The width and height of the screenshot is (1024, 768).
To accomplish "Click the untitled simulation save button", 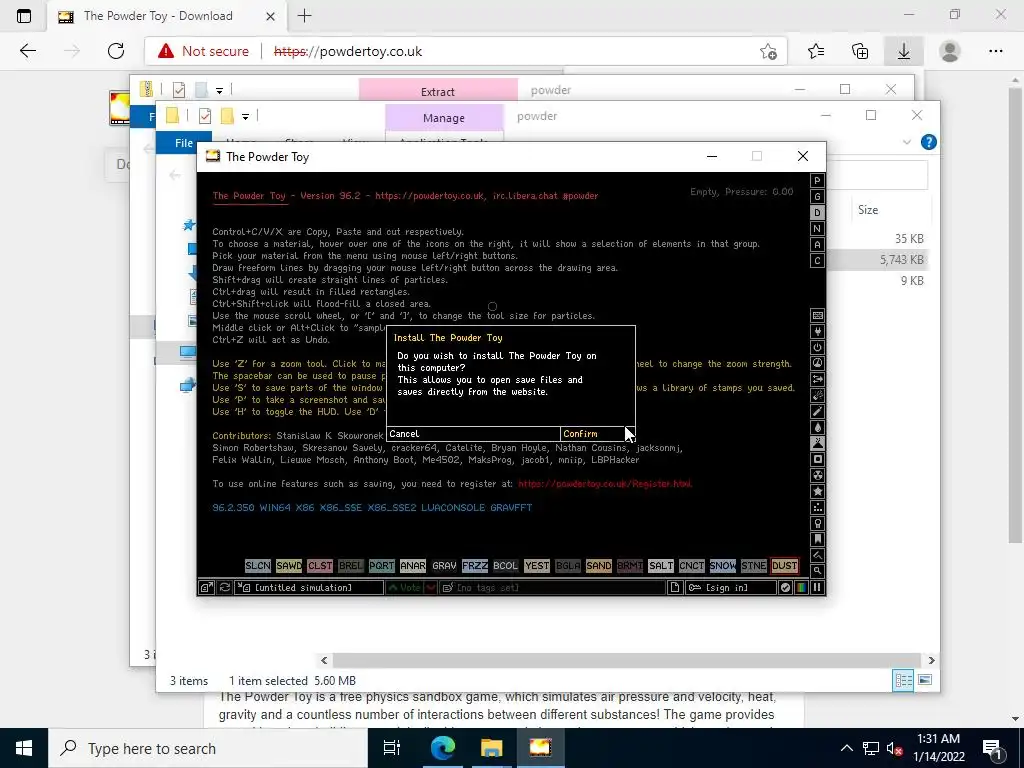I will point(309,587).
